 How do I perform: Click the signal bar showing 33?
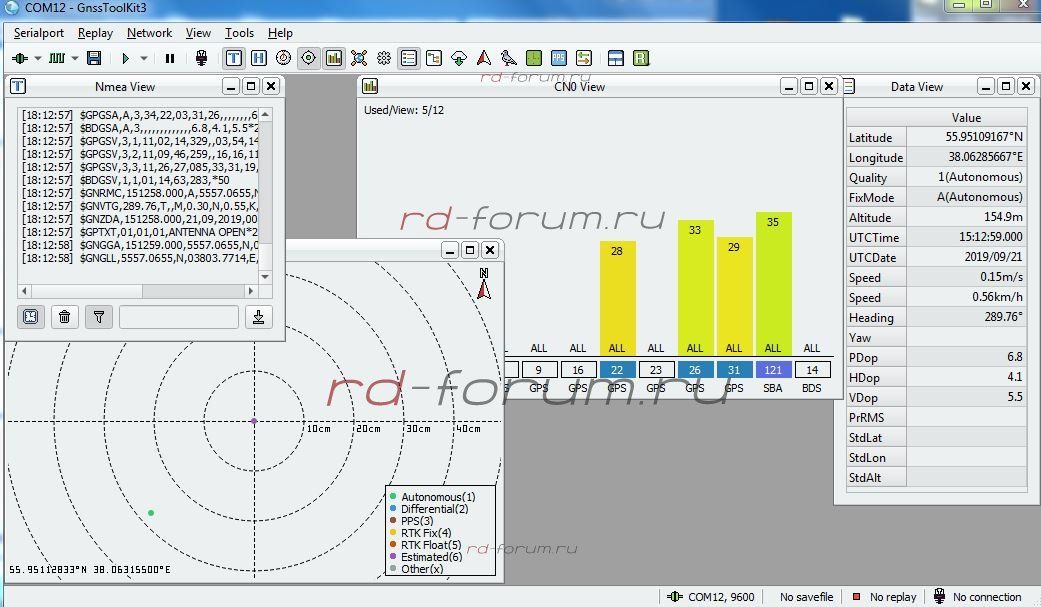pos(695,288)
